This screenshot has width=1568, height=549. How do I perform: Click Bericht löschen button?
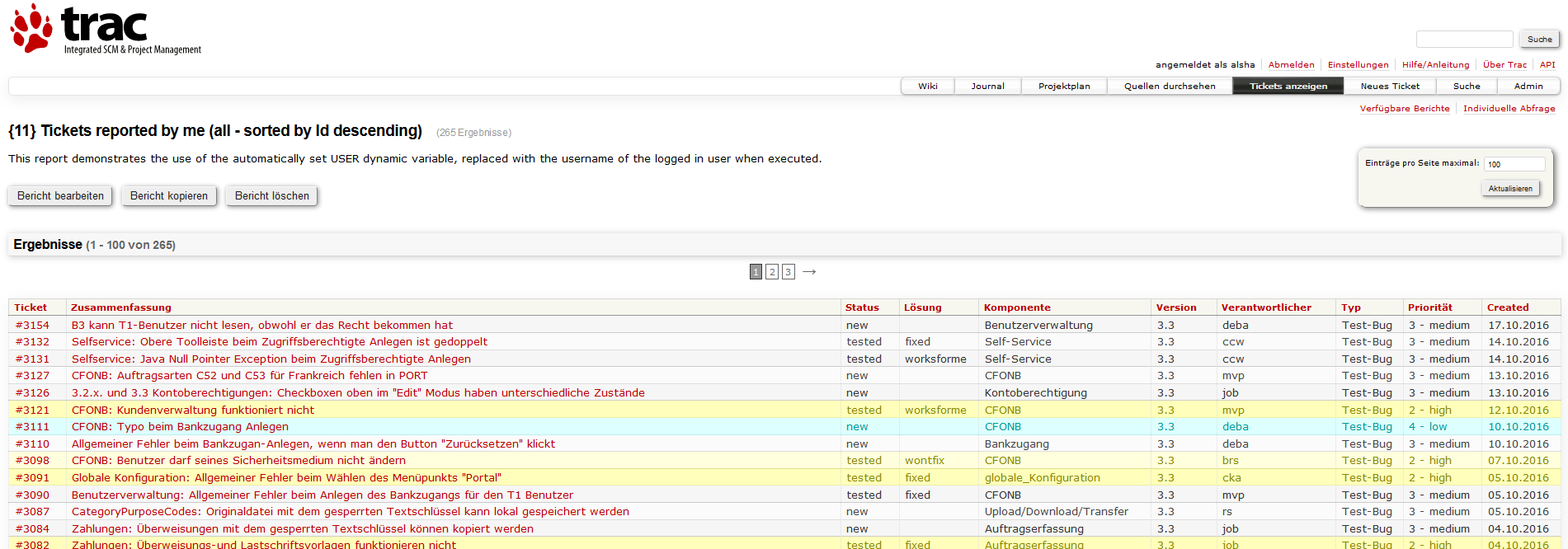tap(272, 196)
